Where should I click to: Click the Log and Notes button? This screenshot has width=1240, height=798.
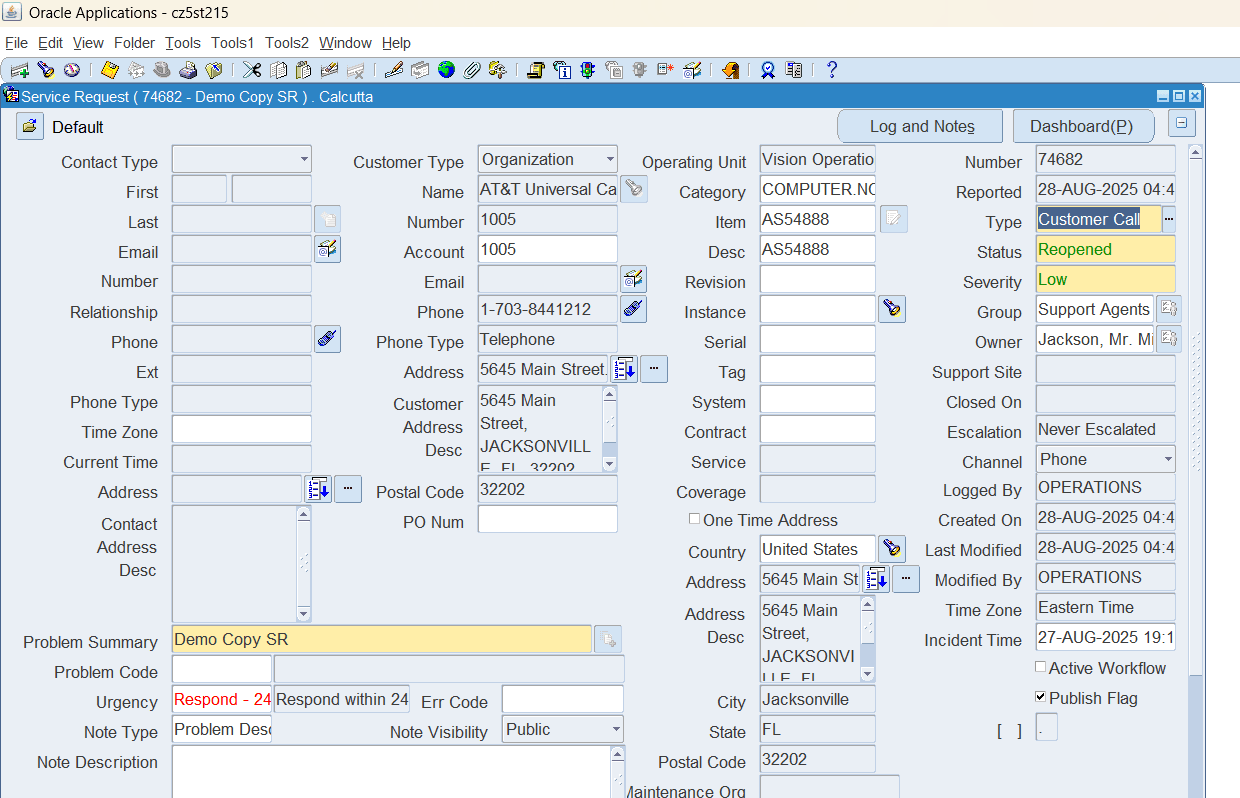(x=920, y=126)
